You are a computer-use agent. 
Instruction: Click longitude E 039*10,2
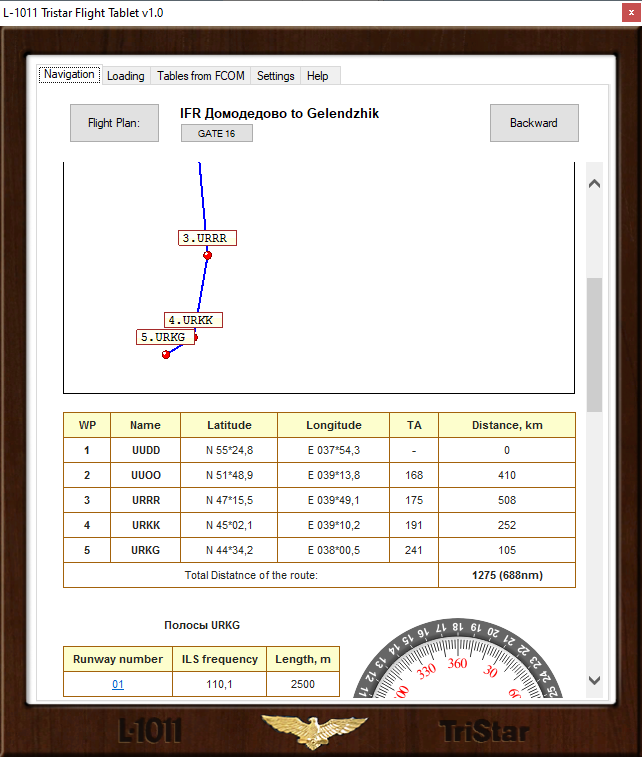334,525
